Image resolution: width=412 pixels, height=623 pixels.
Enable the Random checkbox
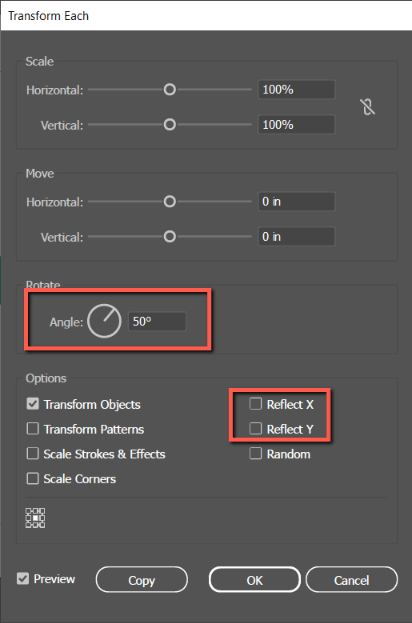click(255, 454)
